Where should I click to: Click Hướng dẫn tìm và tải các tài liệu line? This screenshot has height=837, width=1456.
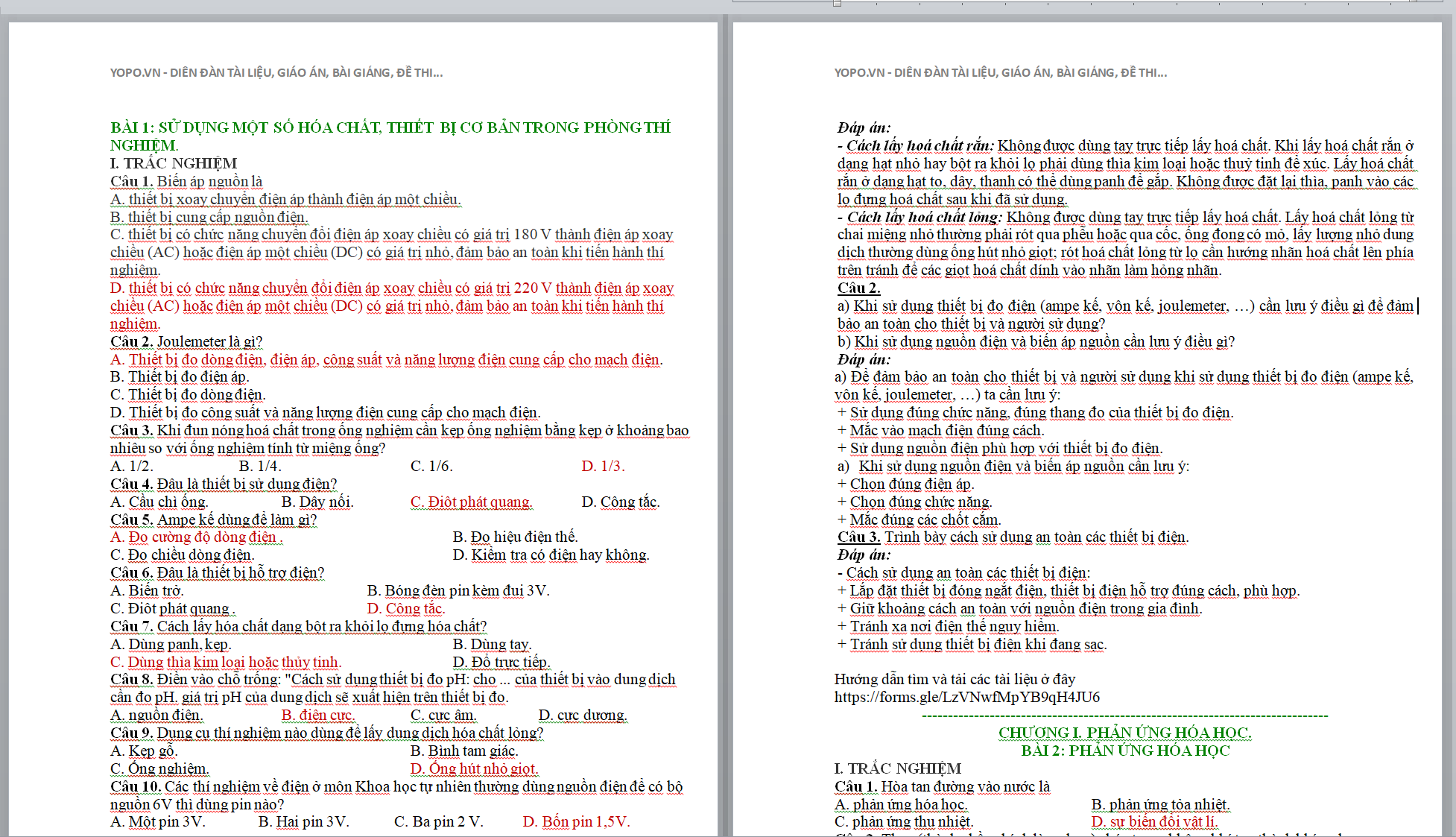click(955, 680)
